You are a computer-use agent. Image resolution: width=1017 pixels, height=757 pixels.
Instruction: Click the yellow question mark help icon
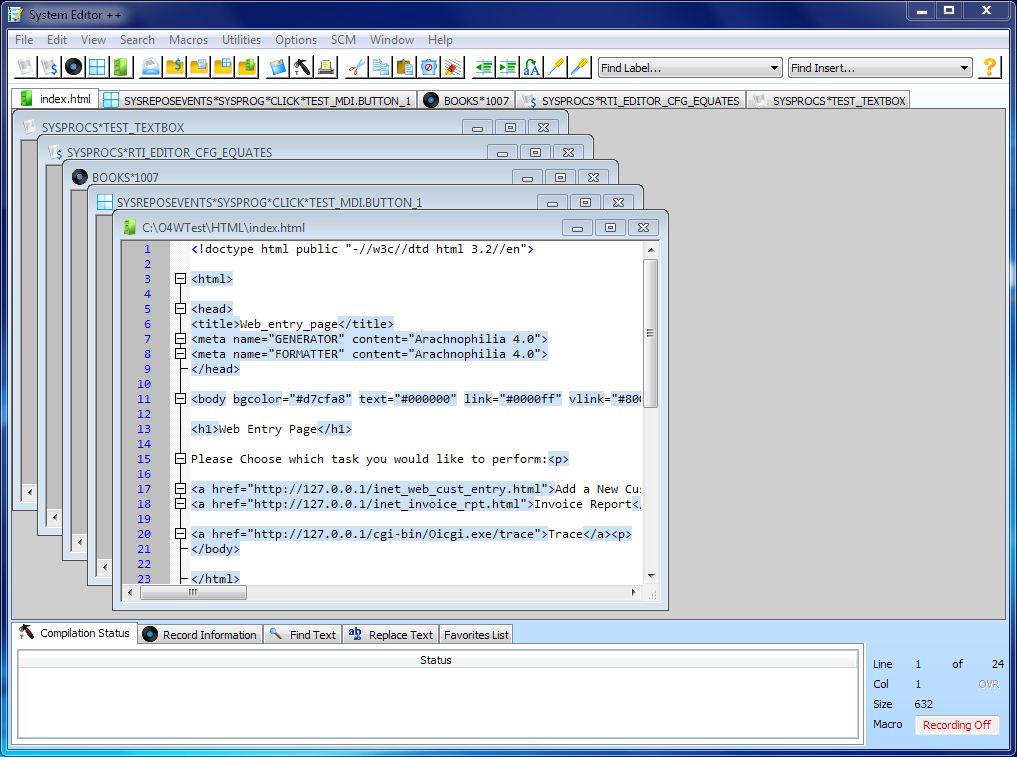(989, 67)
